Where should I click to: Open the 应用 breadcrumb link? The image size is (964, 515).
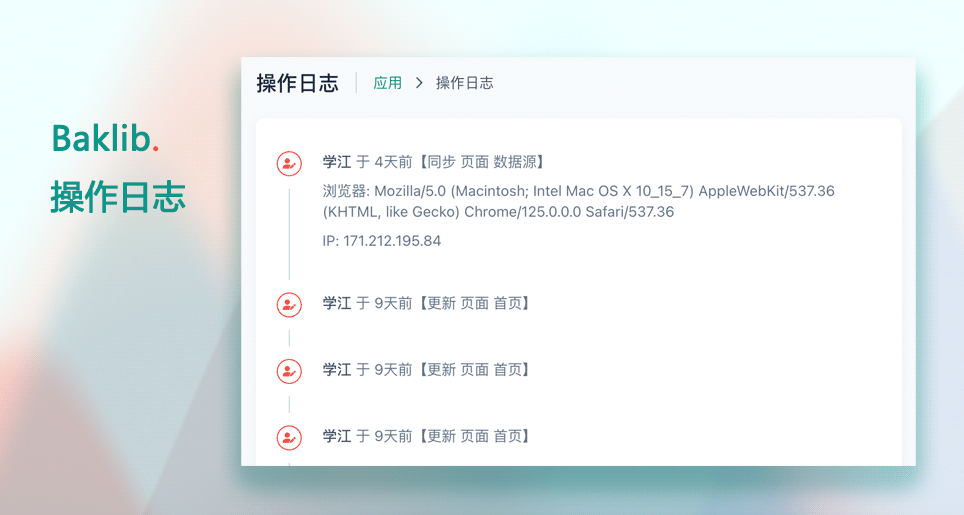tap(387, 83)
